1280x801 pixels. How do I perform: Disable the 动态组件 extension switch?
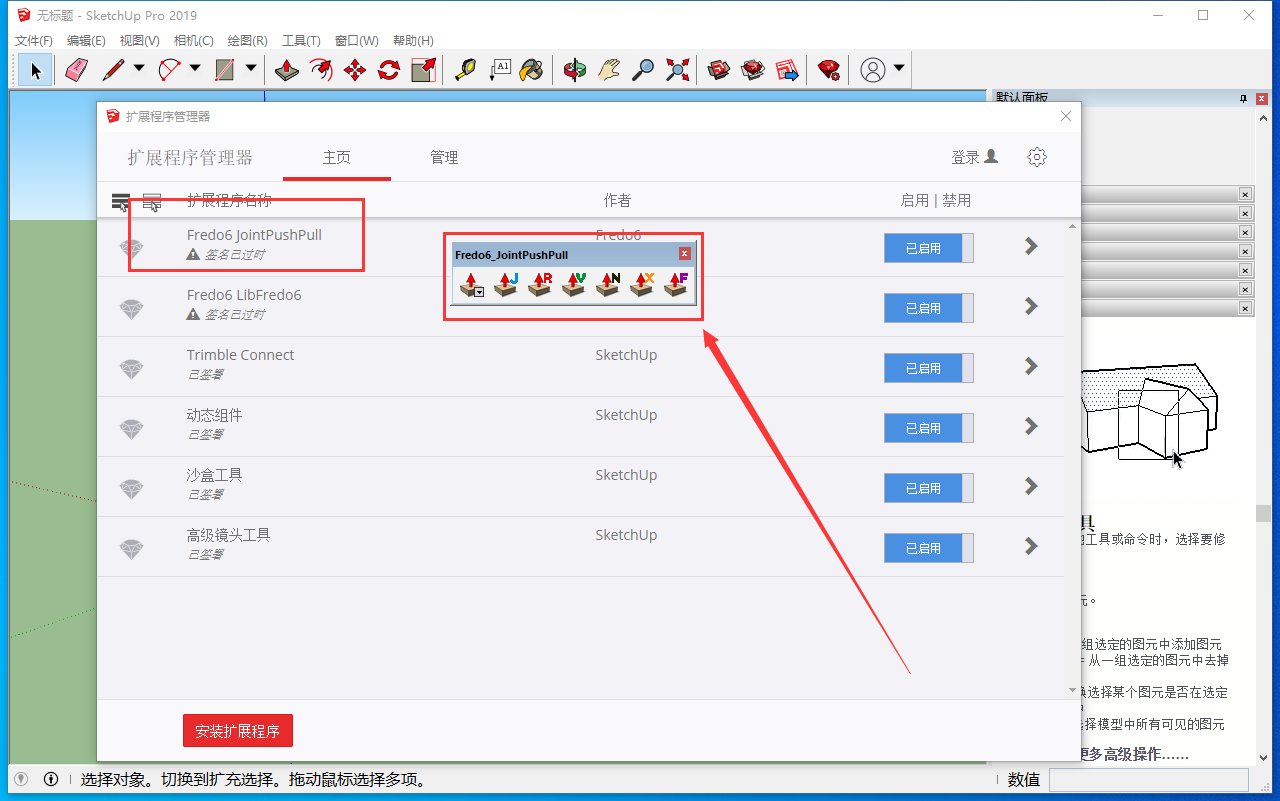coord(929,428)
